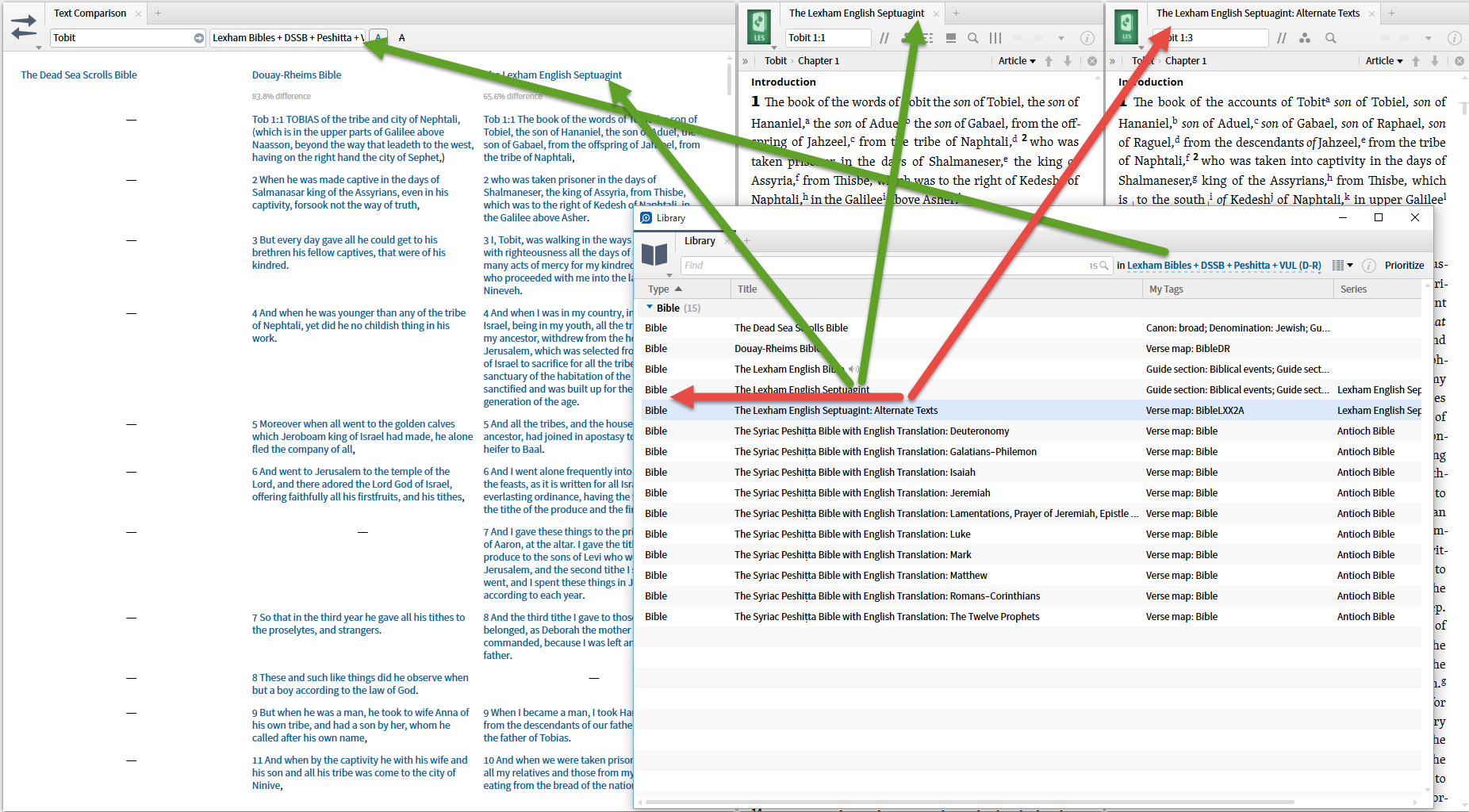Select the Syriac Peshitta Deuteronomy row
Viewport: 1469px width, 812px height.
click(x=1031, y=431)
